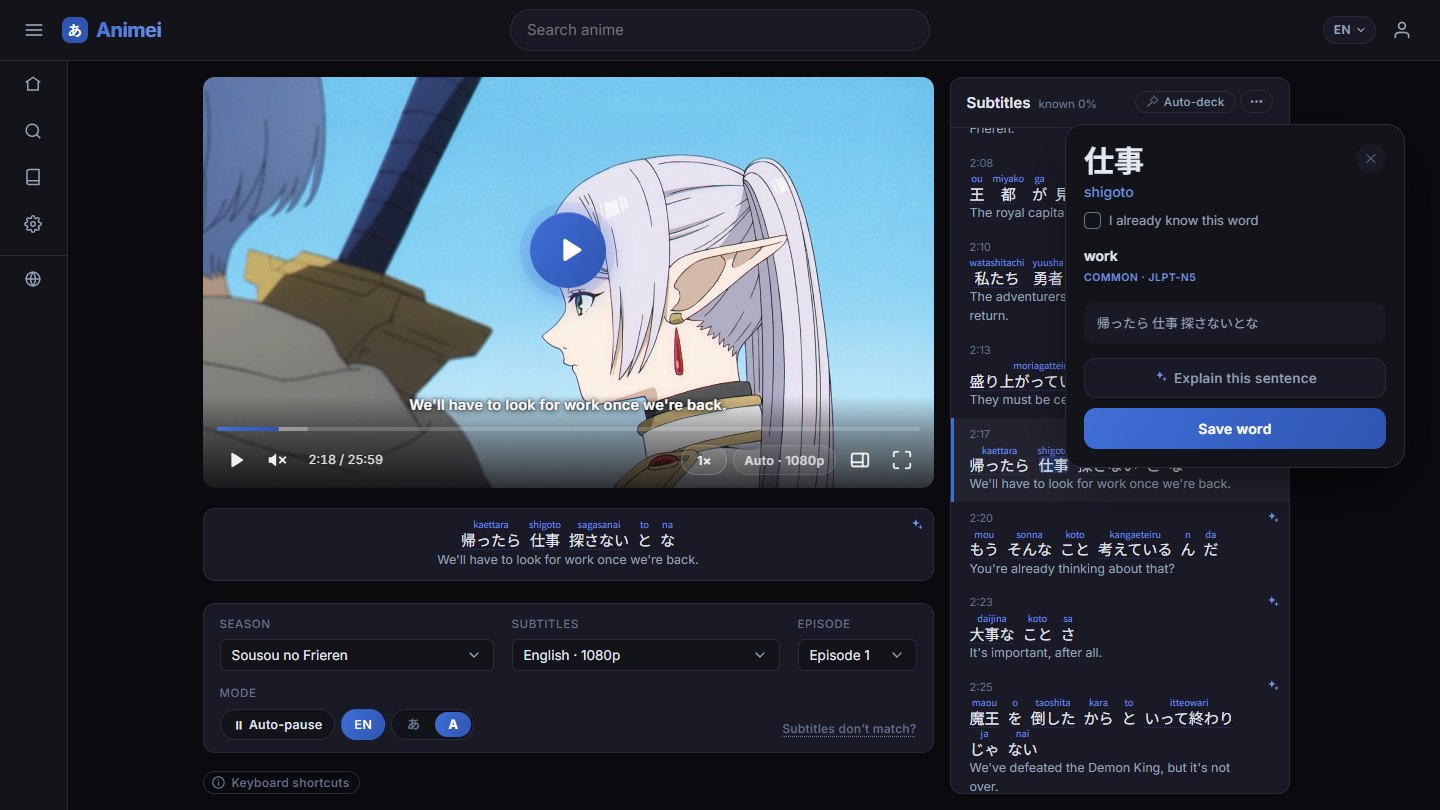Open sidebar search icon
This screenshot has width=1440, height=810.
(x=33, y=131)
